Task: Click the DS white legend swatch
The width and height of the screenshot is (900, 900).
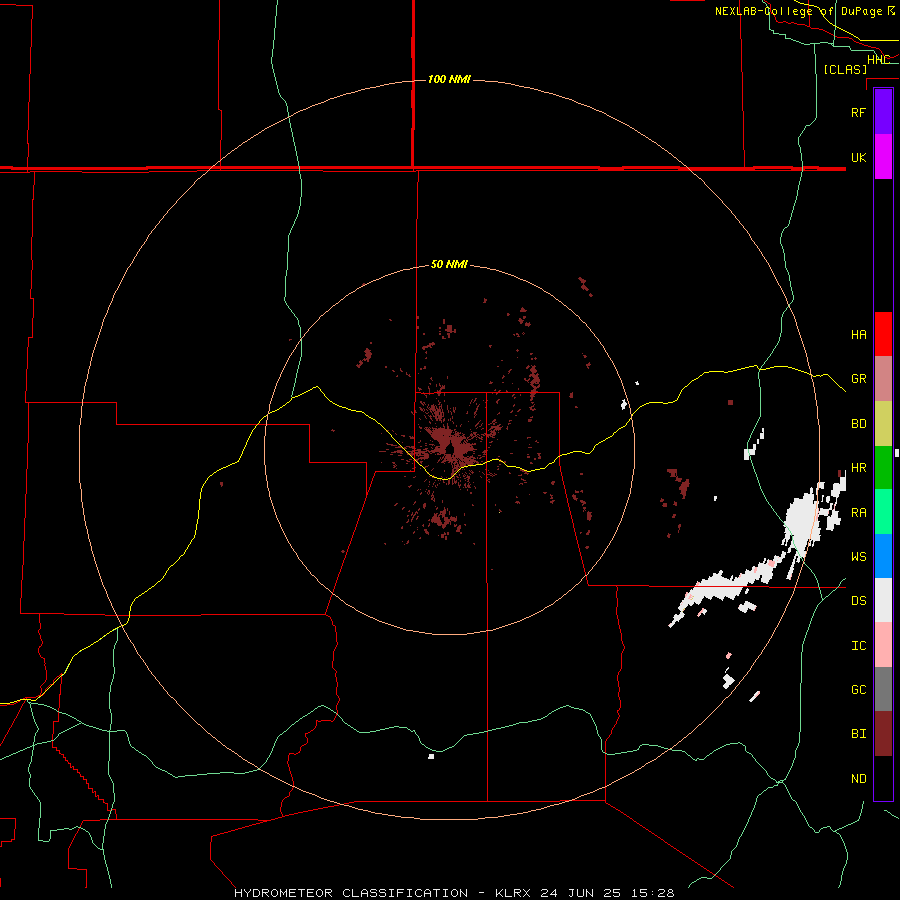Action: coord(883,600)
